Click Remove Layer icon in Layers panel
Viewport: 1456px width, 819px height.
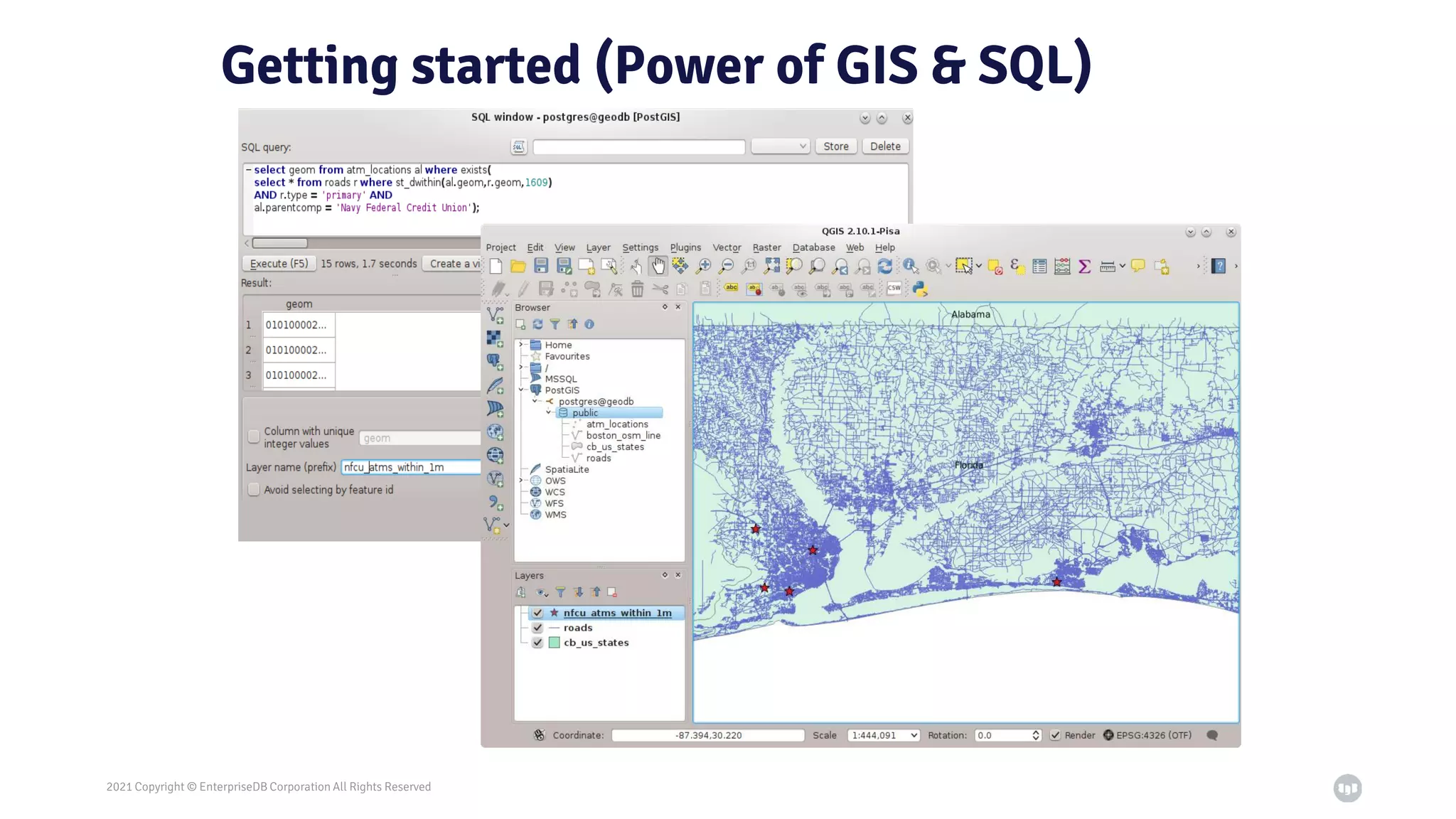tap(612, 592)
